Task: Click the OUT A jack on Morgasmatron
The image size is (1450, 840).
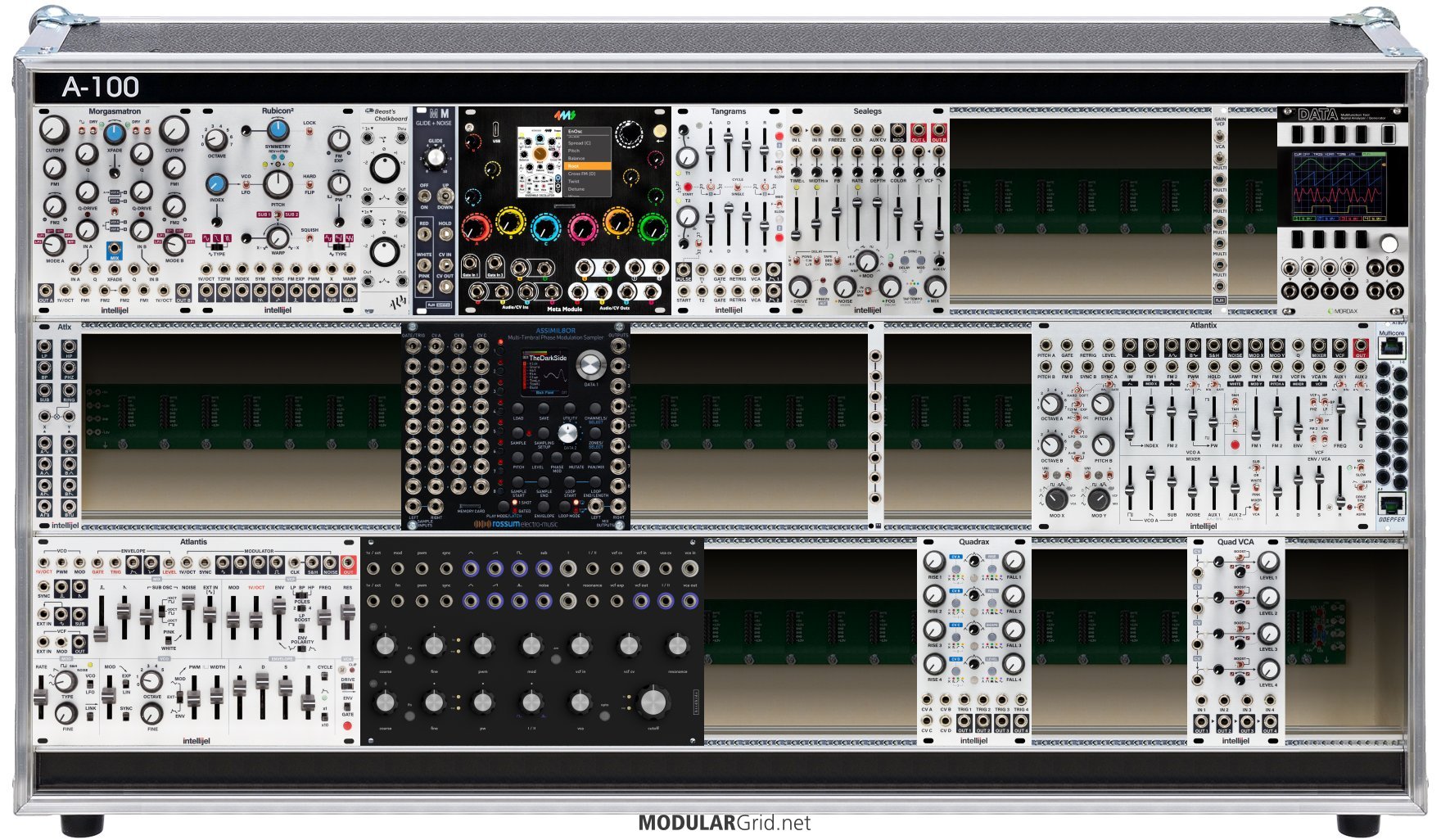Action: pyautogui.click(x=46, y=290)
